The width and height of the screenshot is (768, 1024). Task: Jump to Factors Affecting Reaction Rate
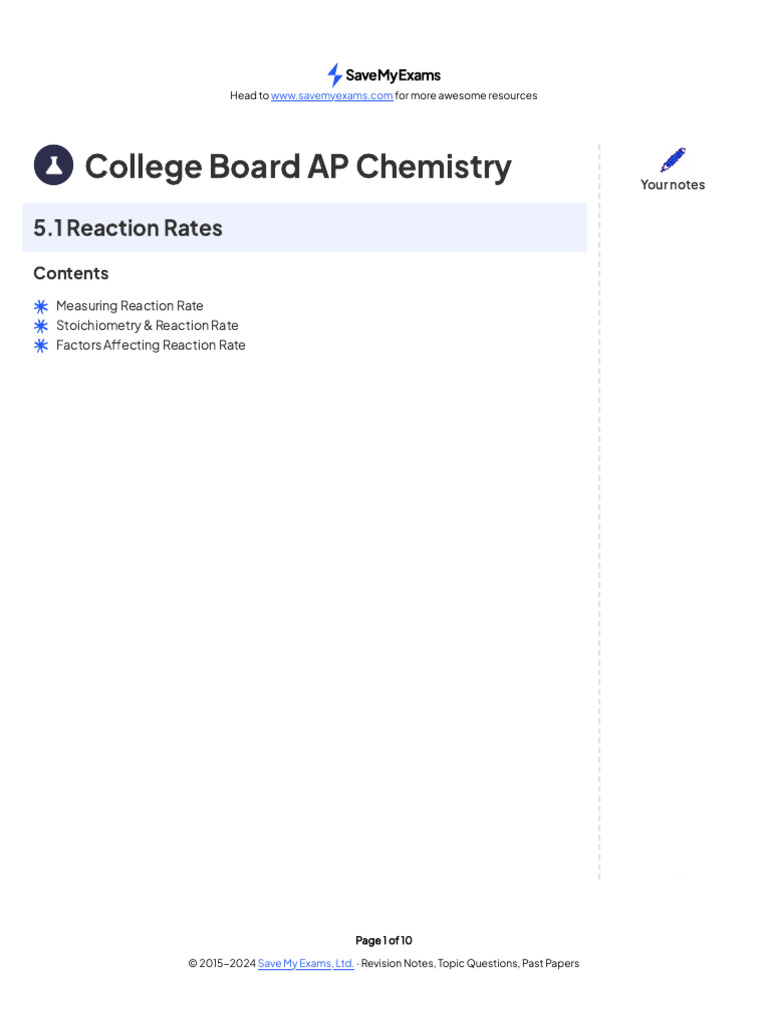coord(150,345)
